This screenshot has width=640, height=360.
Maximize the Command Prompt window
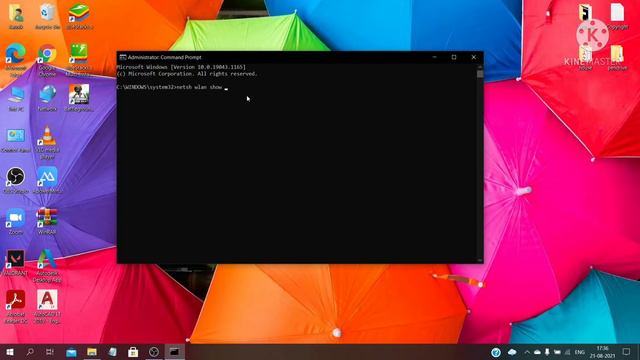click(x=454, y=57)
